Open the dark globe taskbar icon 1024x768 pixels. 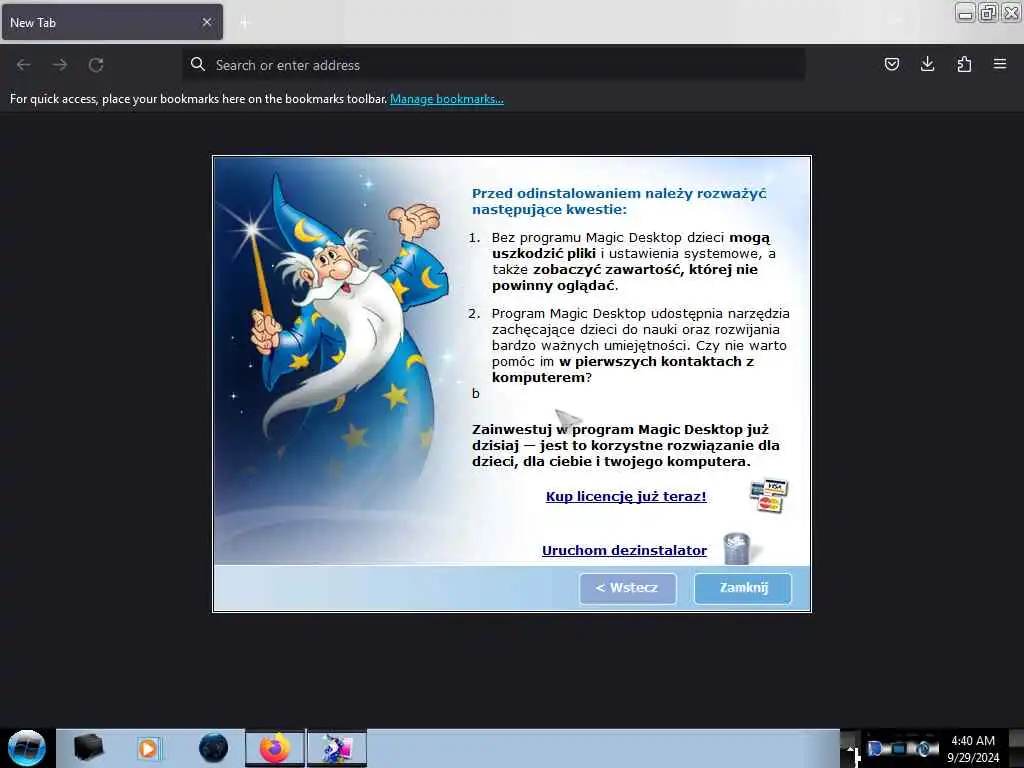[x=214, y=748]
